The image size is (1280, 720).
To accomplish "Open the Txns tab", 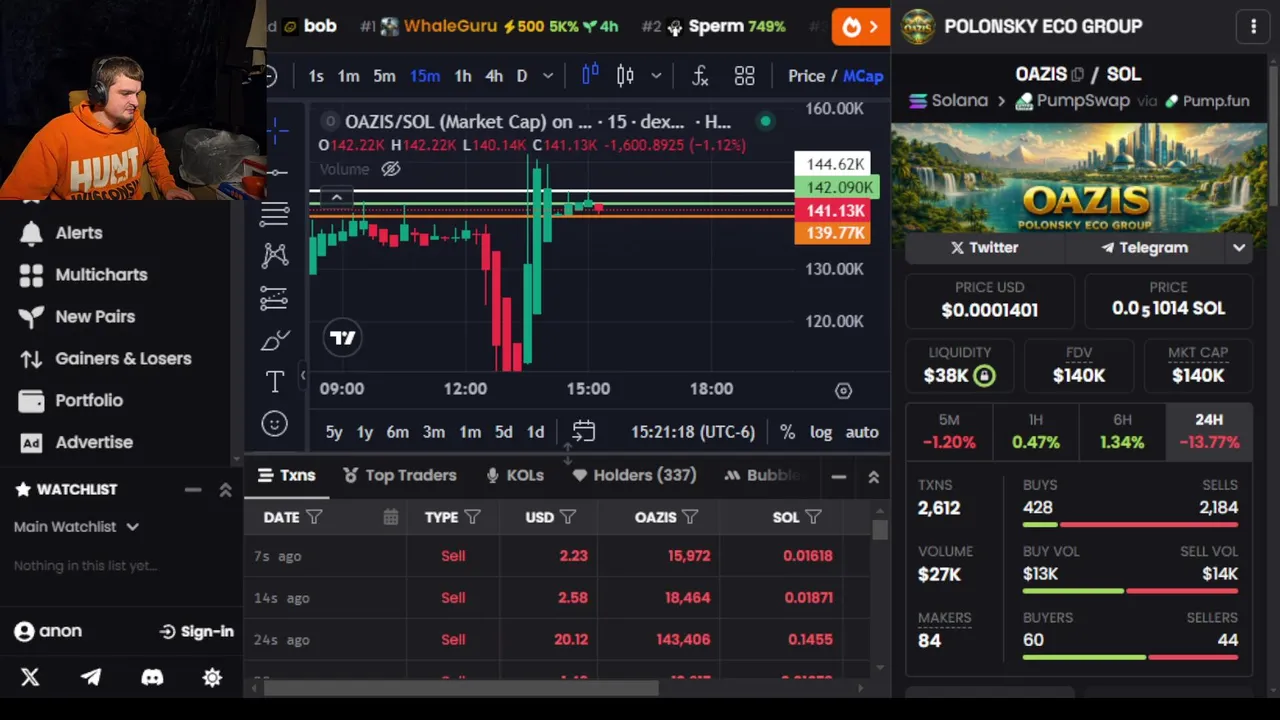I will [x=286, y=475].
